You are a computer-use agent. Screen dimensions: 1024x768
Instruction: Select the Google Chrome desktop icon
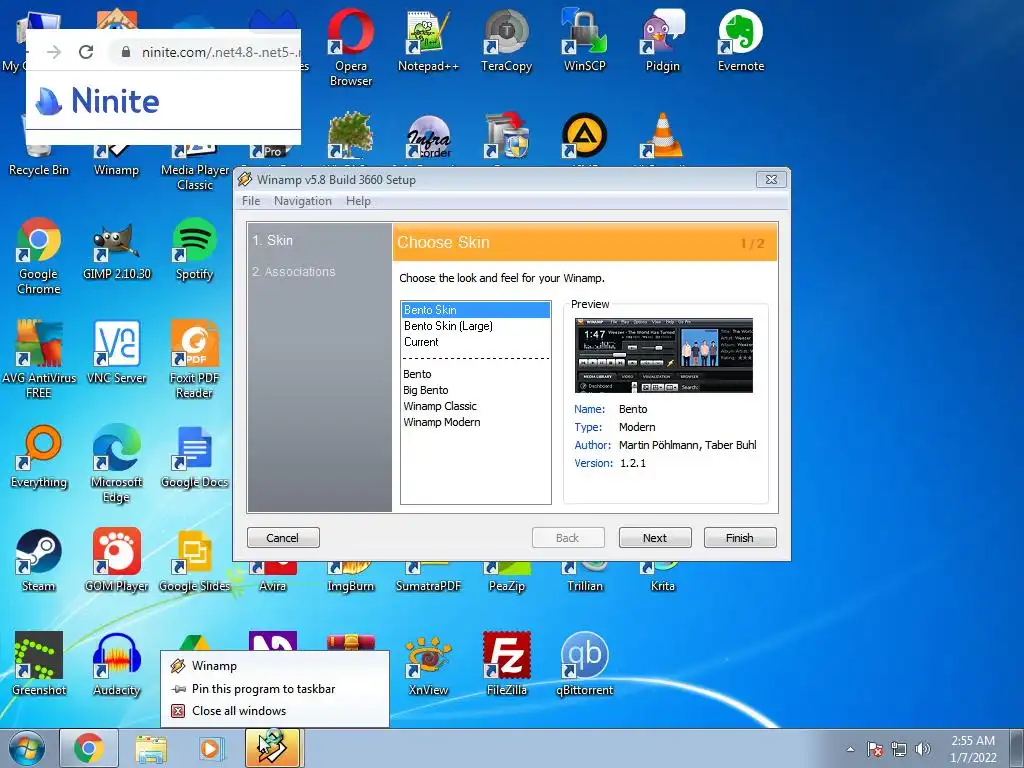pos(39,256)
